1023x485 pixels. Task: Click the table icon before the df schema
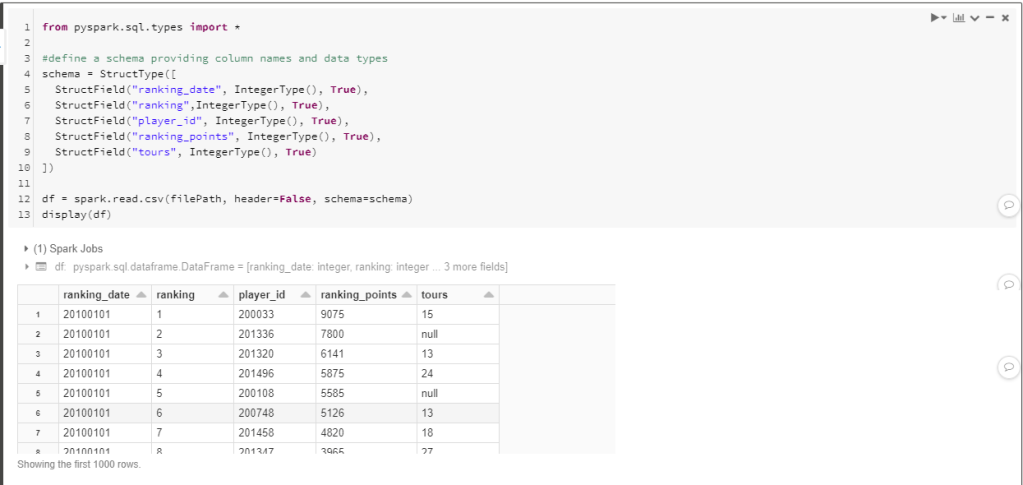[41, 267]
